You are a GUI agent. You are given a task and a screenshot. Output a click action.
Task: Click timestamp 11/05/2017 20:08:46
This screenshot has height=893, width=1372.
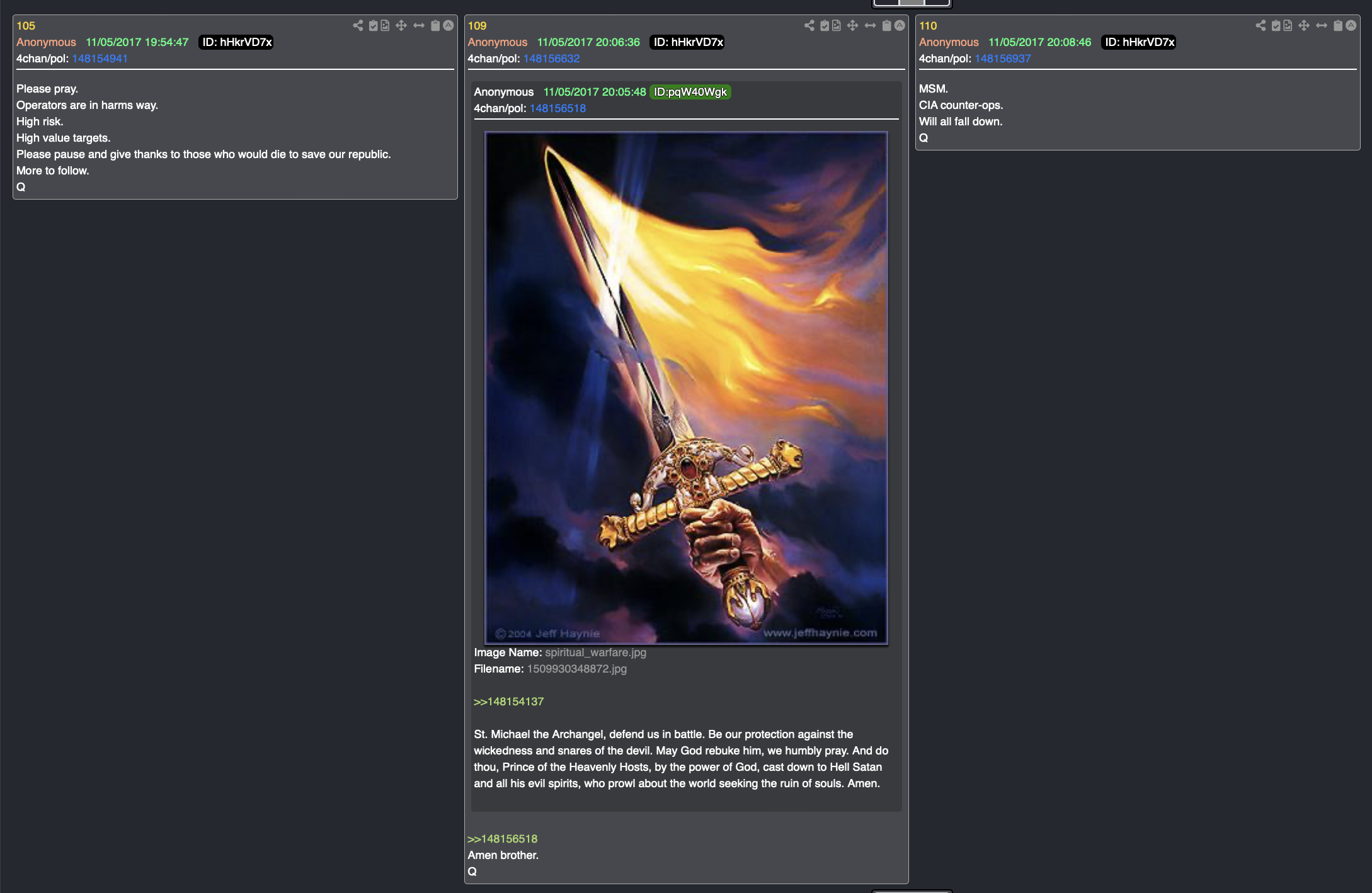(1039, 42)
